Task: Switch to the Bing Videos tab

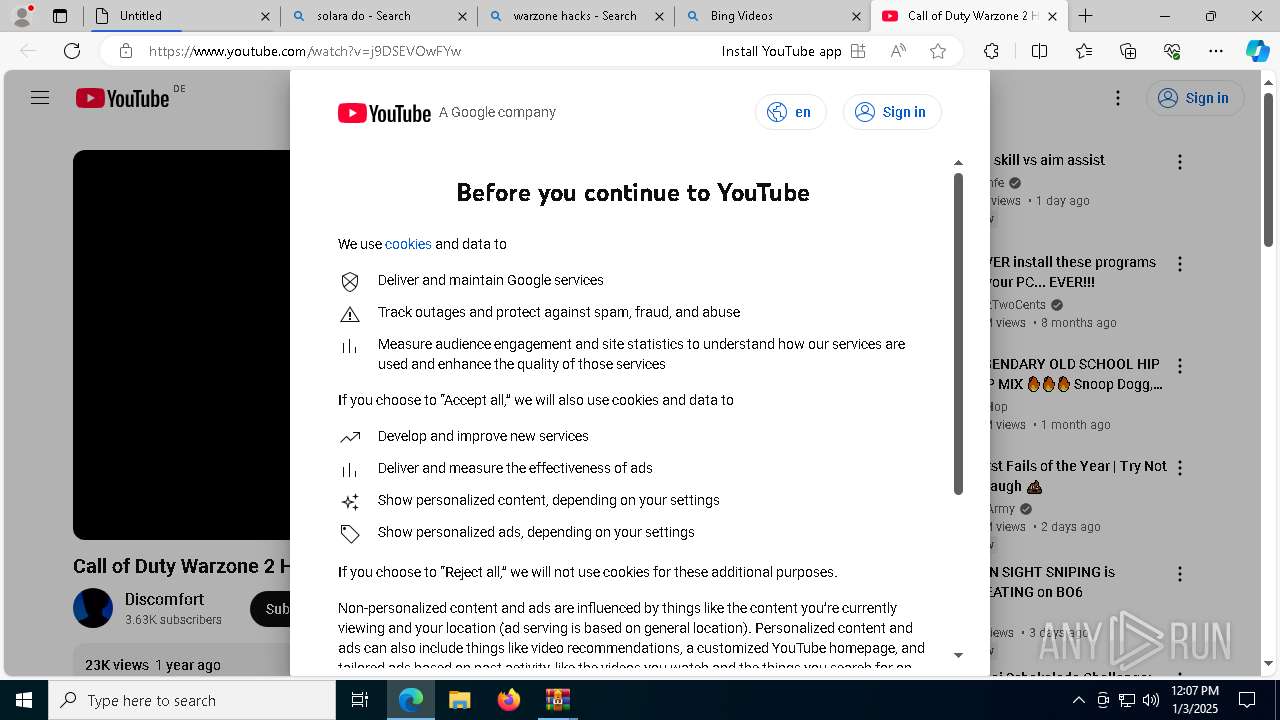Action: pyautogui.click(x=770, y=16)
